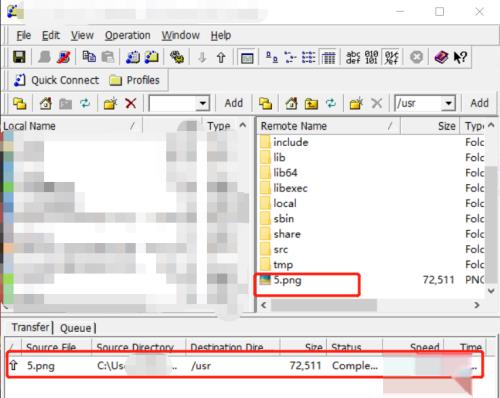This screenshot has width=500, height=398.
Task: Expand the /usr remote path dropdown
Action: [x=449, y=104]
